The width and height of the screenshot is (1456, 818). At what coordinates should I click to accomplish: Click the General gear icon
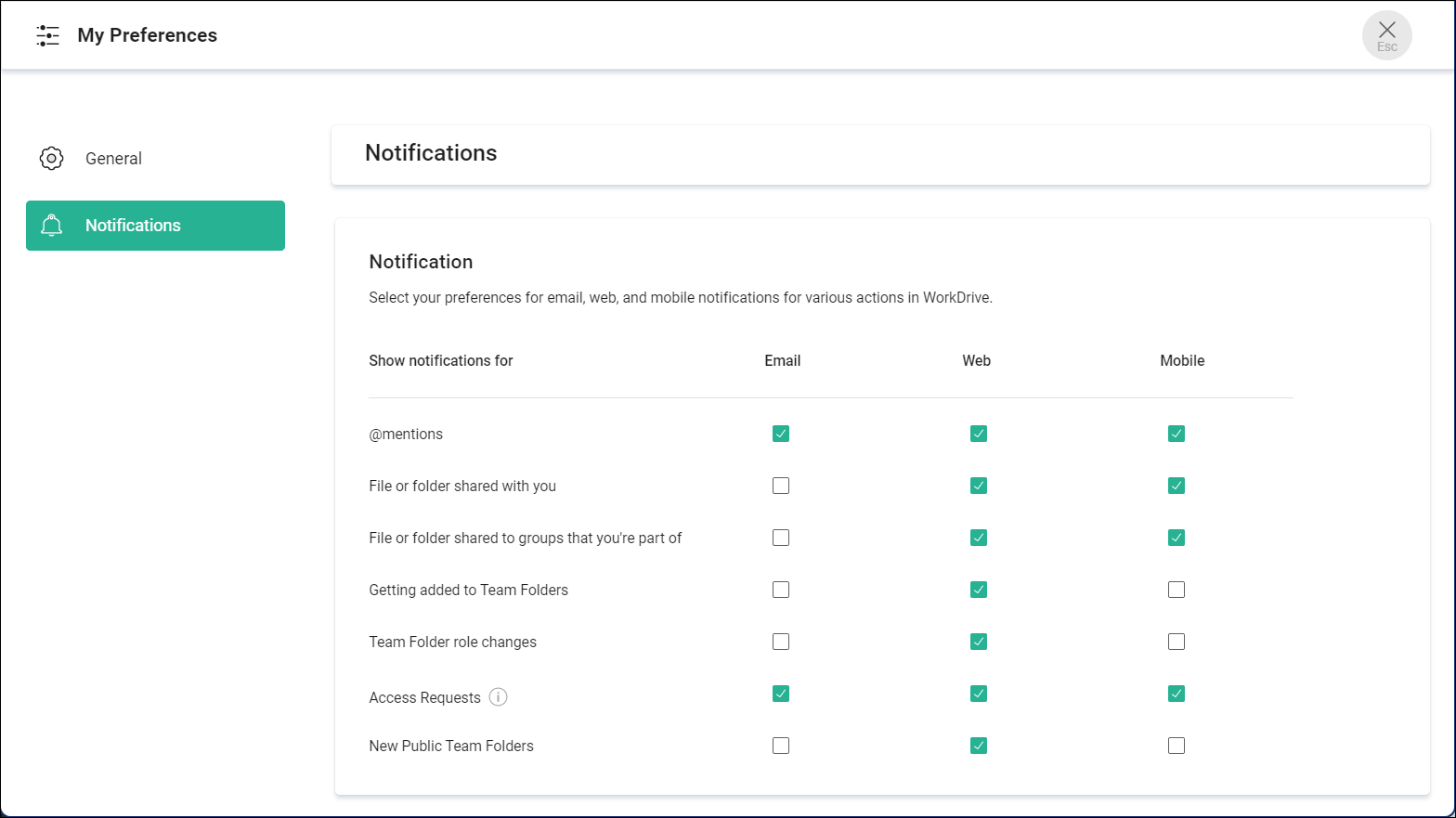(x=52, y=159)
